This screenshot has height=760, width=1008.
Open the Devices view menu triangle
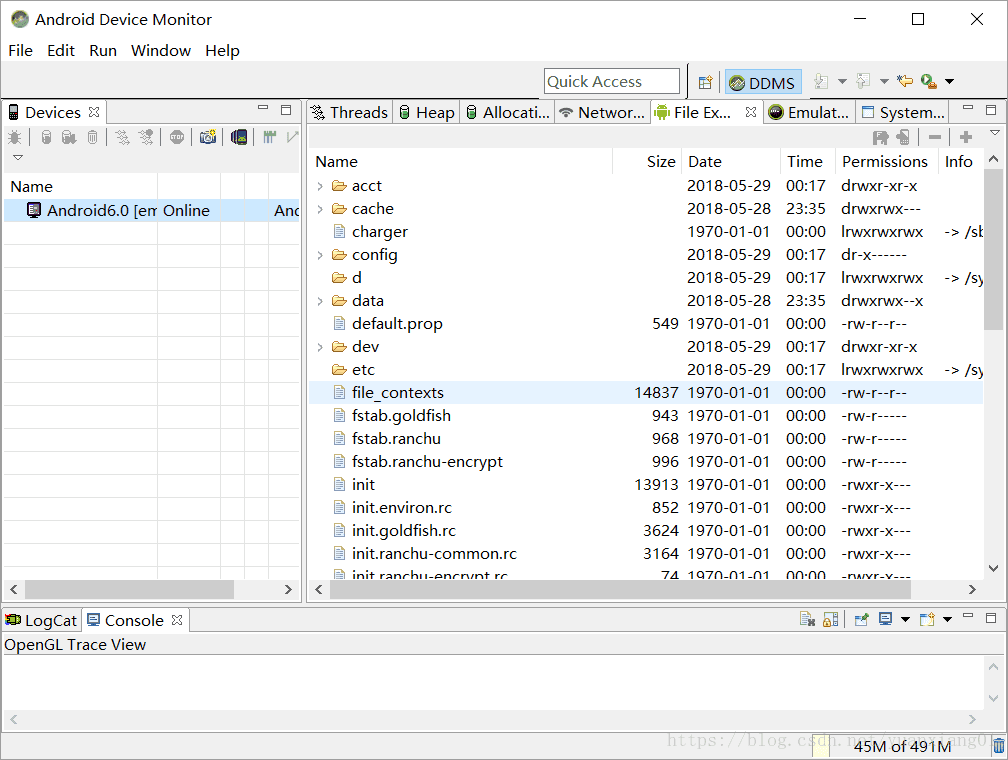18,158
